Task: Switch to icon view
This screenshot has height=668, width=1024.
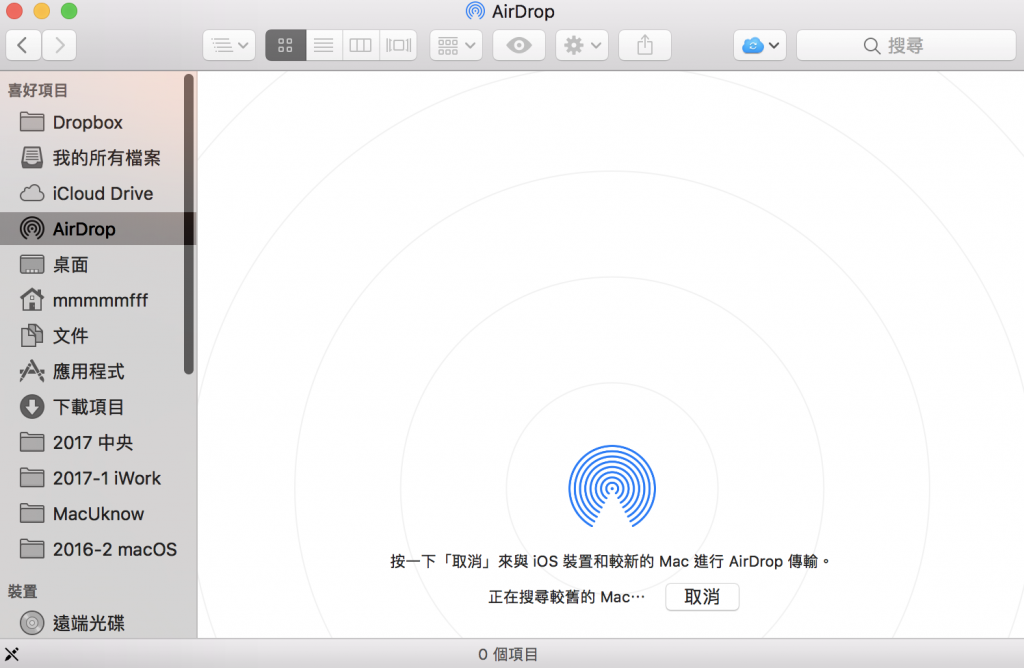Action: pyautogui.click(x=285, y=45)
